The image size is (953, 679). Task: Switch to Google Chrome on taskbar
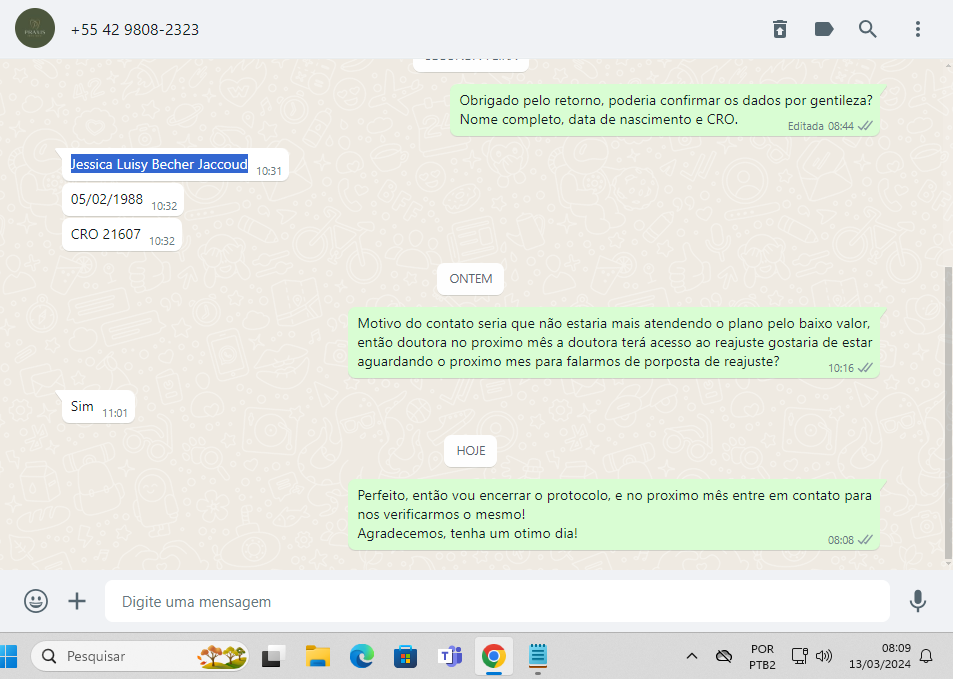pos(494,657)
